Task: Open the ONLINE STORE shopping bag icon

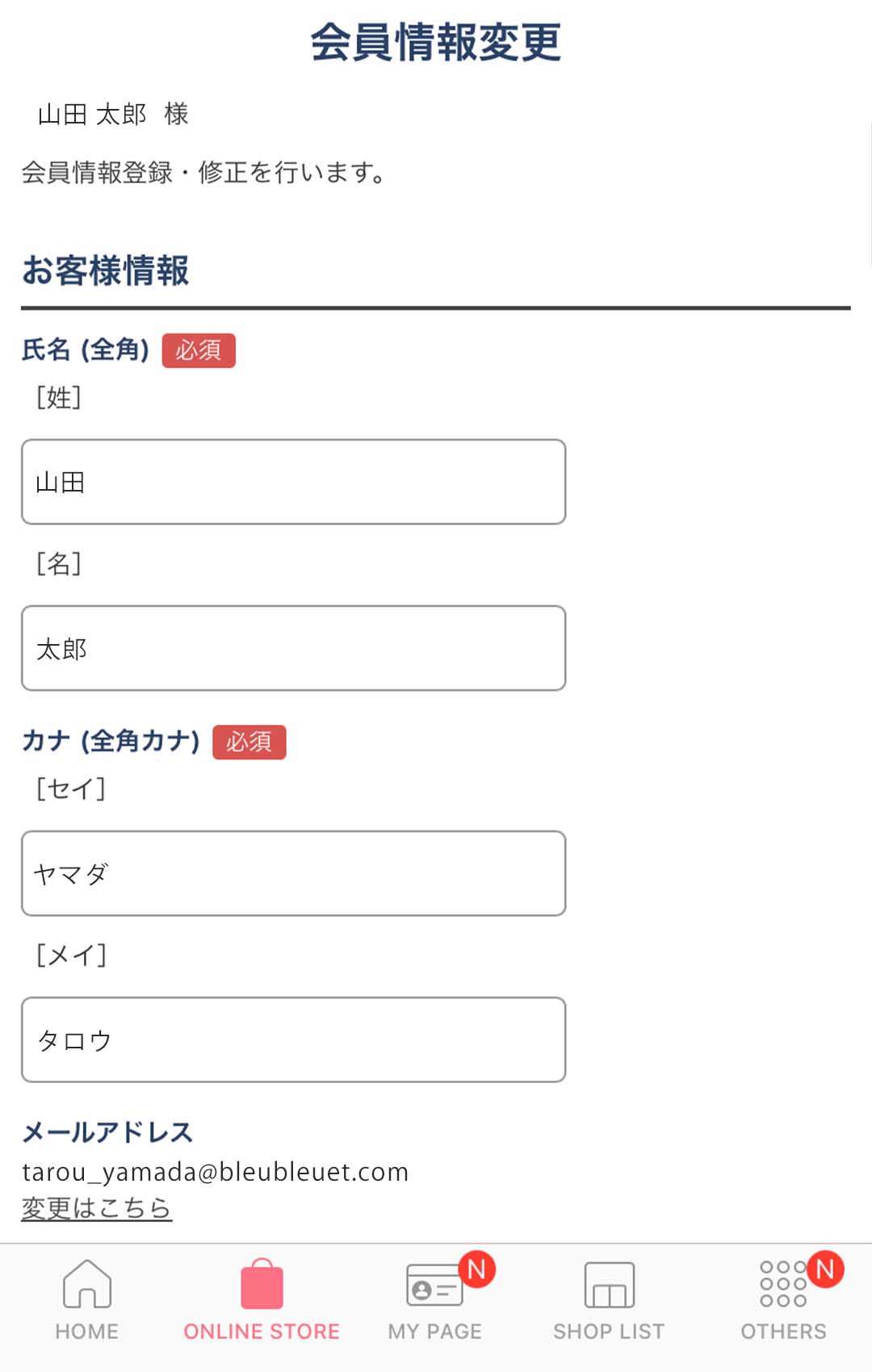Action: [262, 1284]
